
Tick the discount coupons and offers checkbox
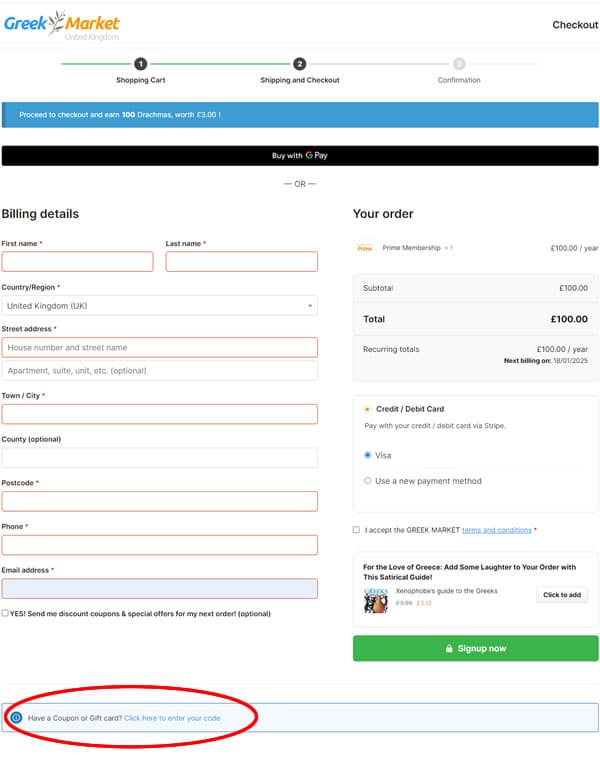(x=6, y=613)
